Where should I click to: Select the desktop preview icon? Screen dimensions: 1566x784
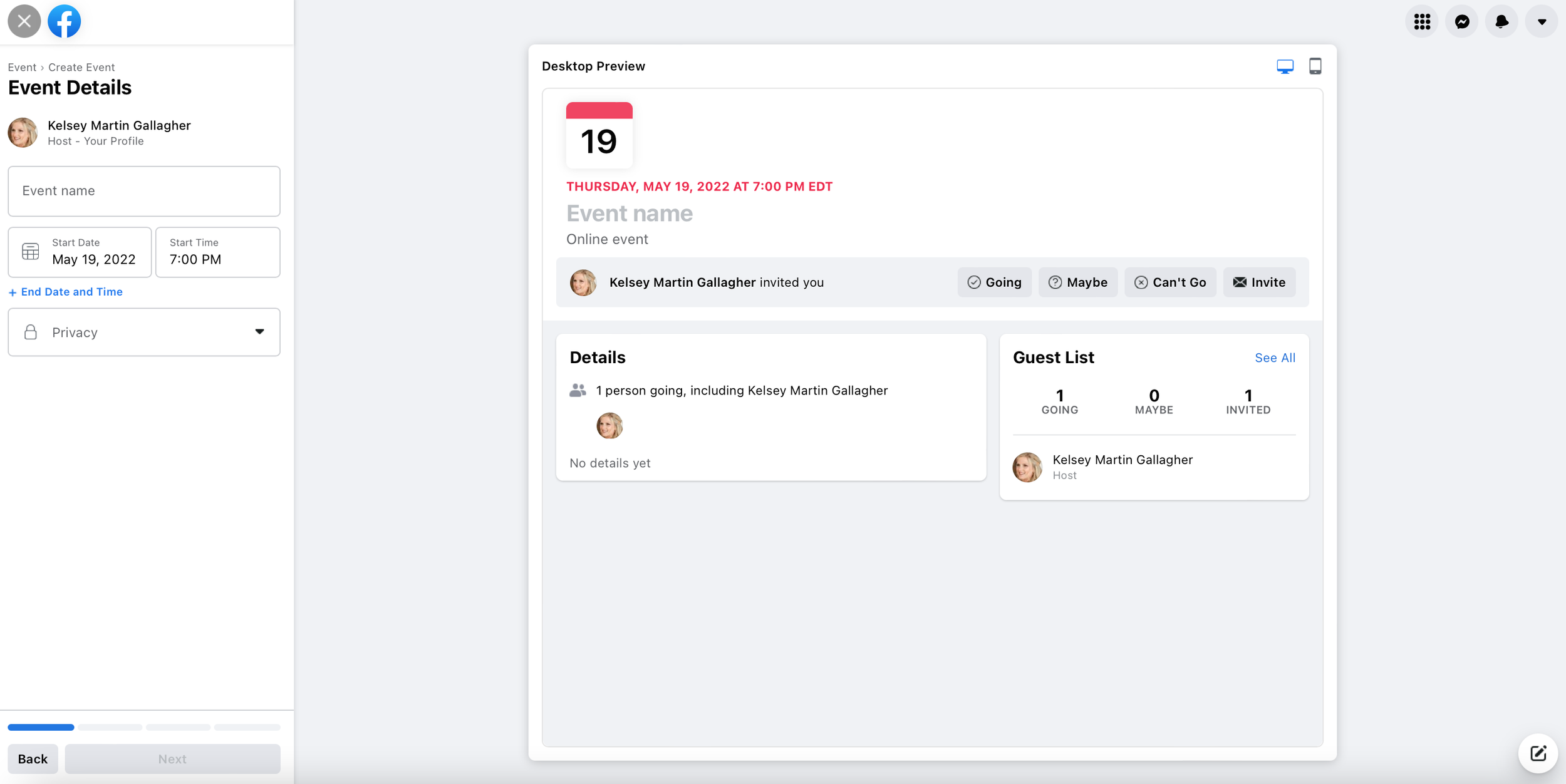(1284, 65)
